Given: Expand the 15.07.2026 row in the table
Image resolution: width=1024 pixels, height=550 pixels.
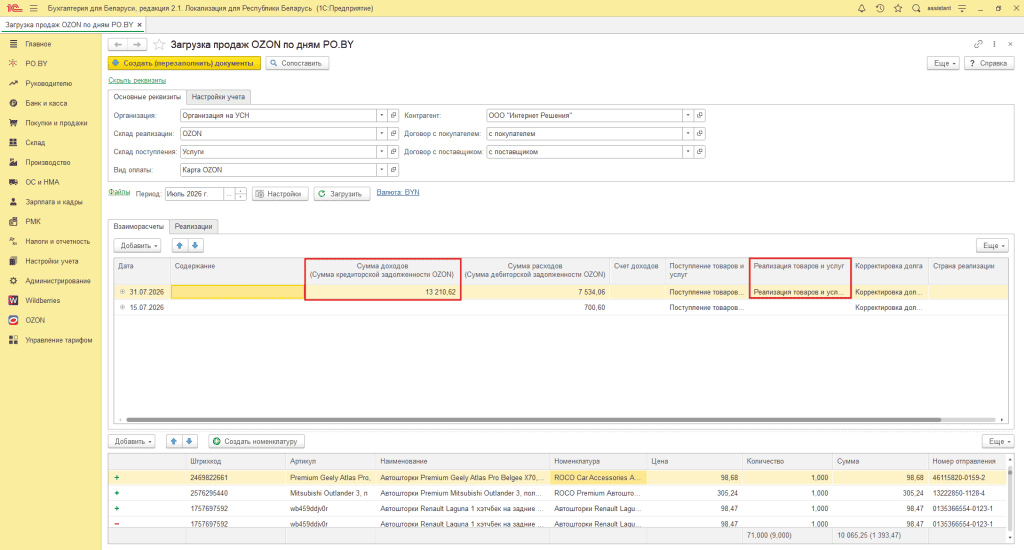Looking at the screenshot, I should pos(122,307).
